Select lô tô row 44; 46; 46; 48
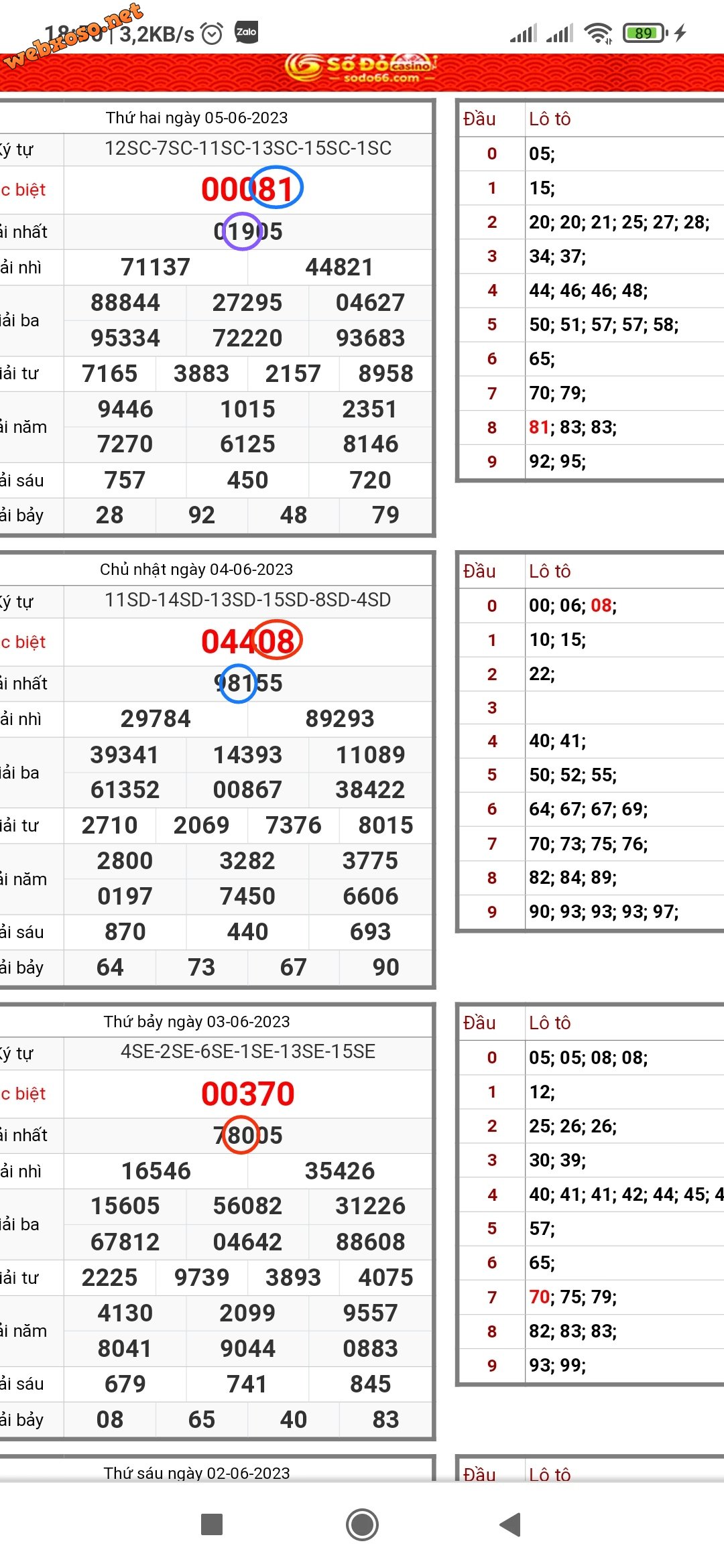This screenshot has height=1568, width=724. [x=588, y=290]
